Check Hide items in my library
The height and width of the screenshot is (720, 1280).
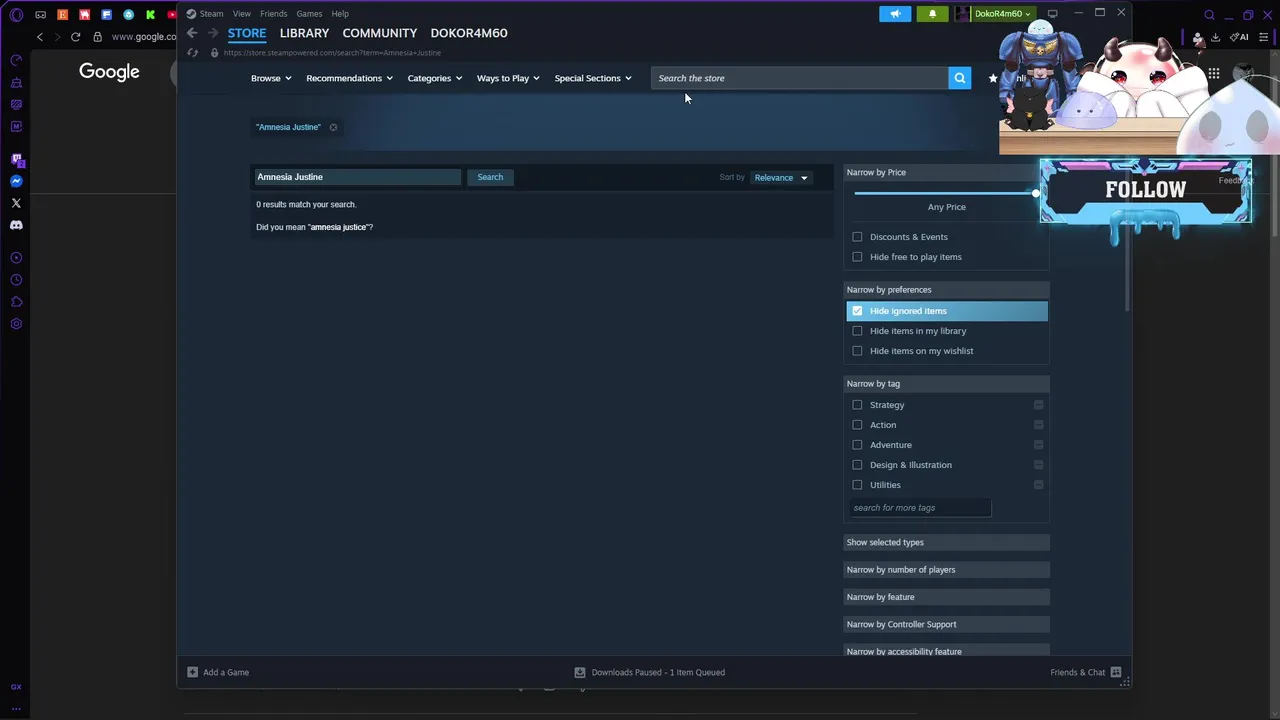[x=857, y=331]
